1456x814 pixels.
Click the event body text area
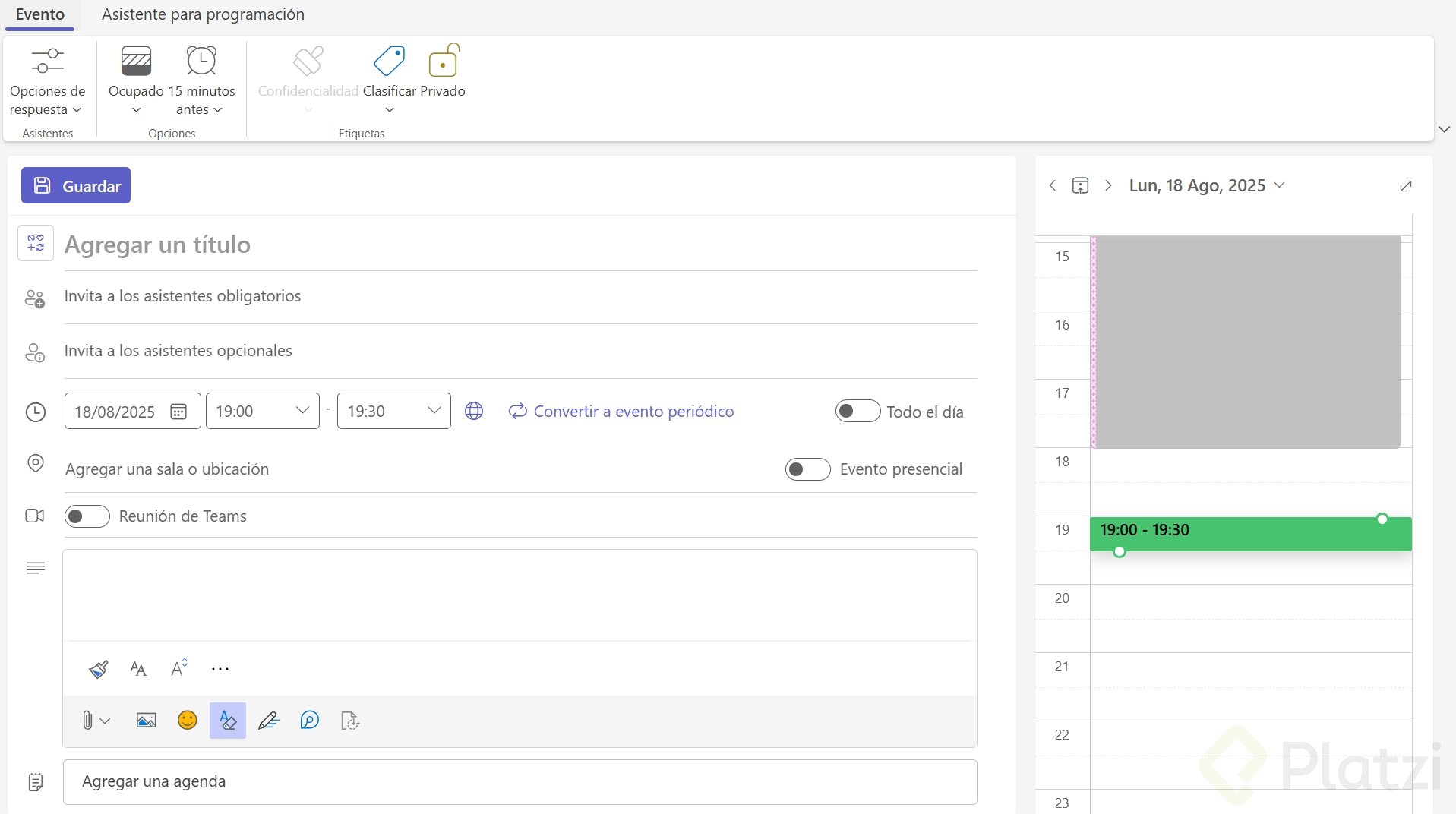(x=520, y=595)
